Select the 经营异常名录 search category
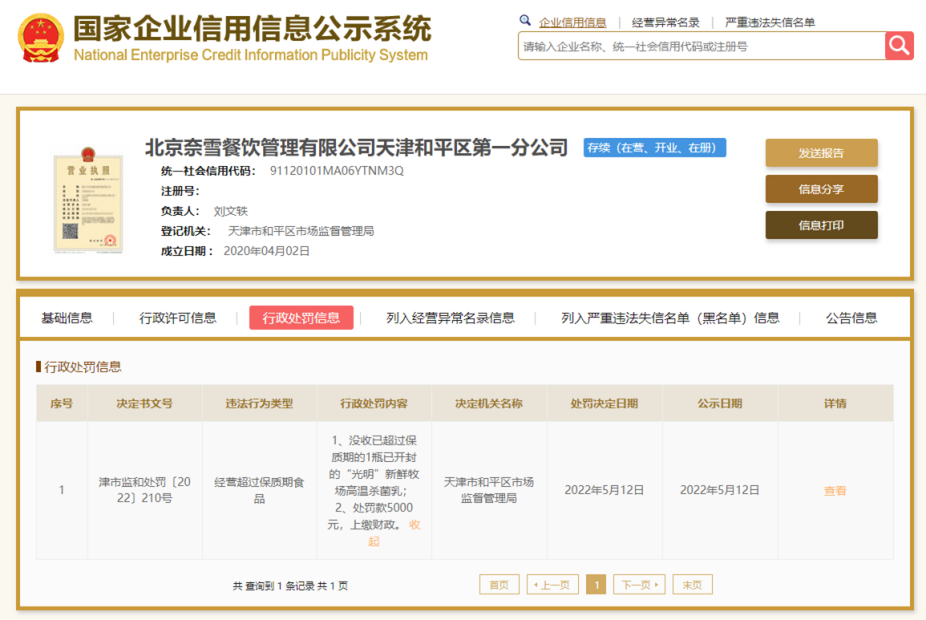This screenshot has width=926, height=620. tap(666, 22)
